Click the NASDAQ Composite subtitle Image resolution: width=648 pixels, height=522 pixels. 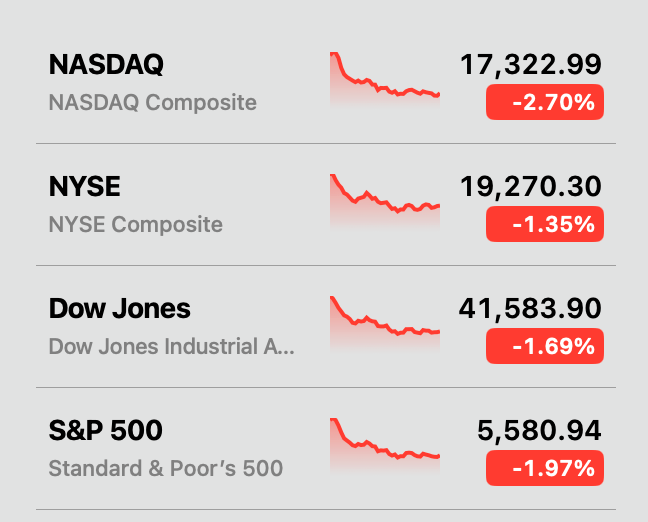tap(152, 102)
